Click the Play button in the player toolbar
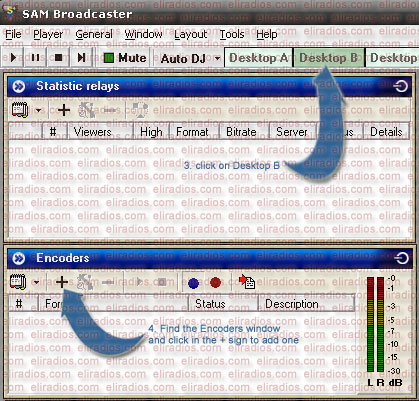419x401 pixels. (x=13, y=58)
